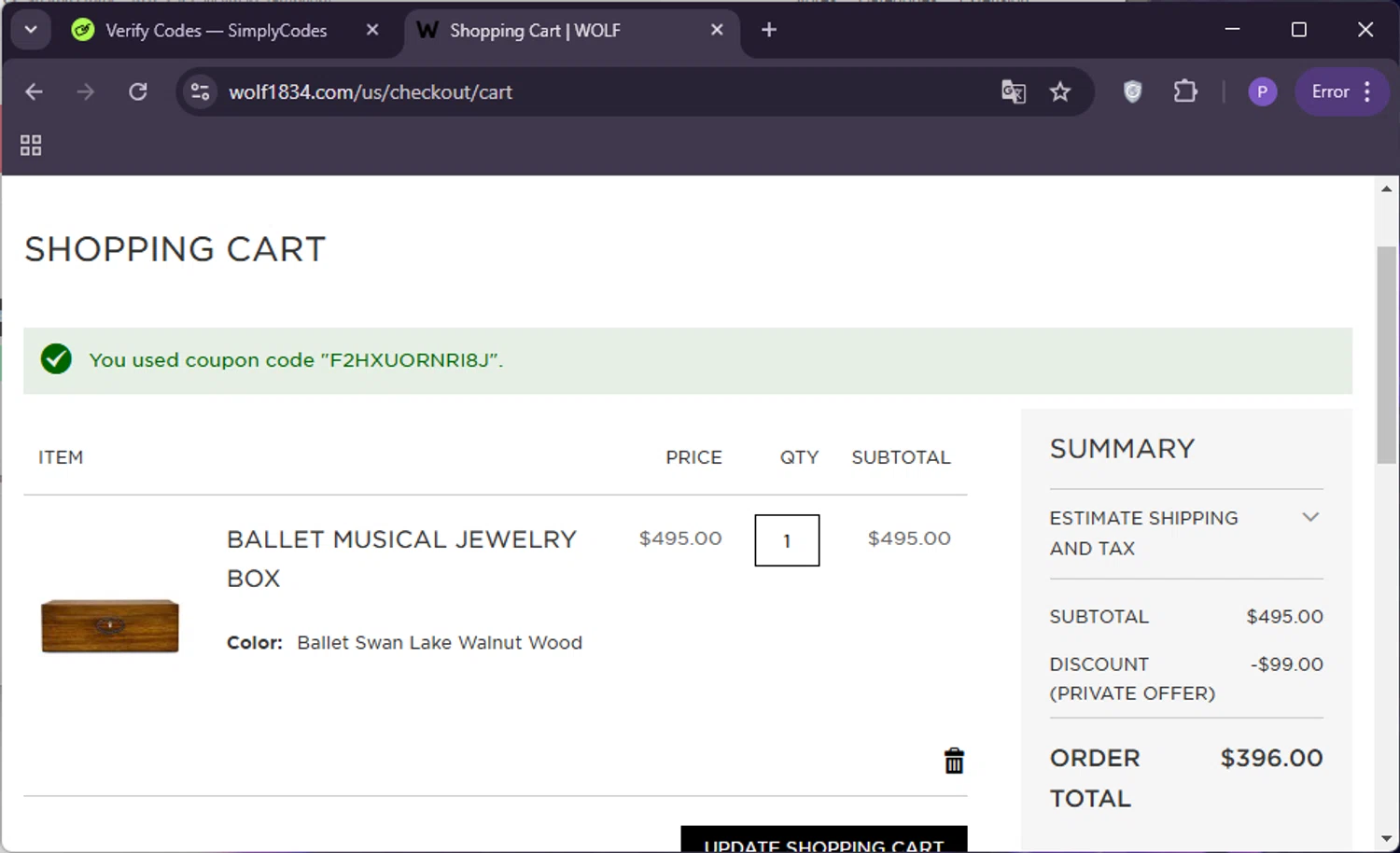The width and height of the screenshot is (1400, 853).
Task: Click the Update Shopping Cart button
Action: (x=823, y=840)
